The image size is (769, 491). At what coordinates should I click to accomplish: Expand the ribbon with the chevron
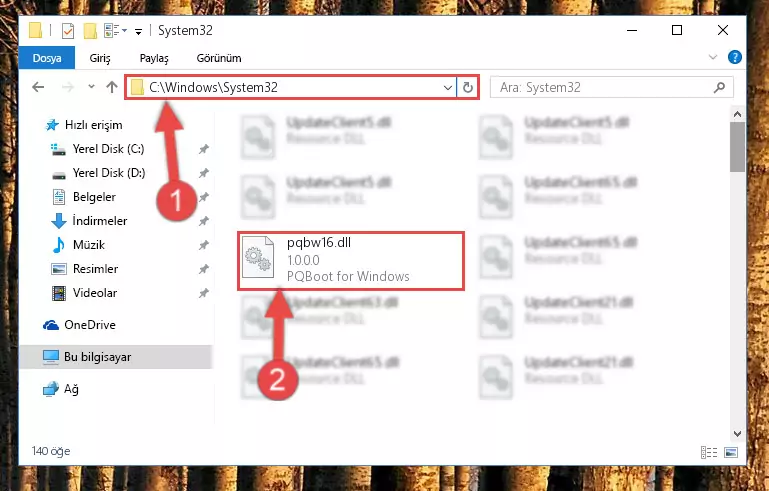click(713, 57)
